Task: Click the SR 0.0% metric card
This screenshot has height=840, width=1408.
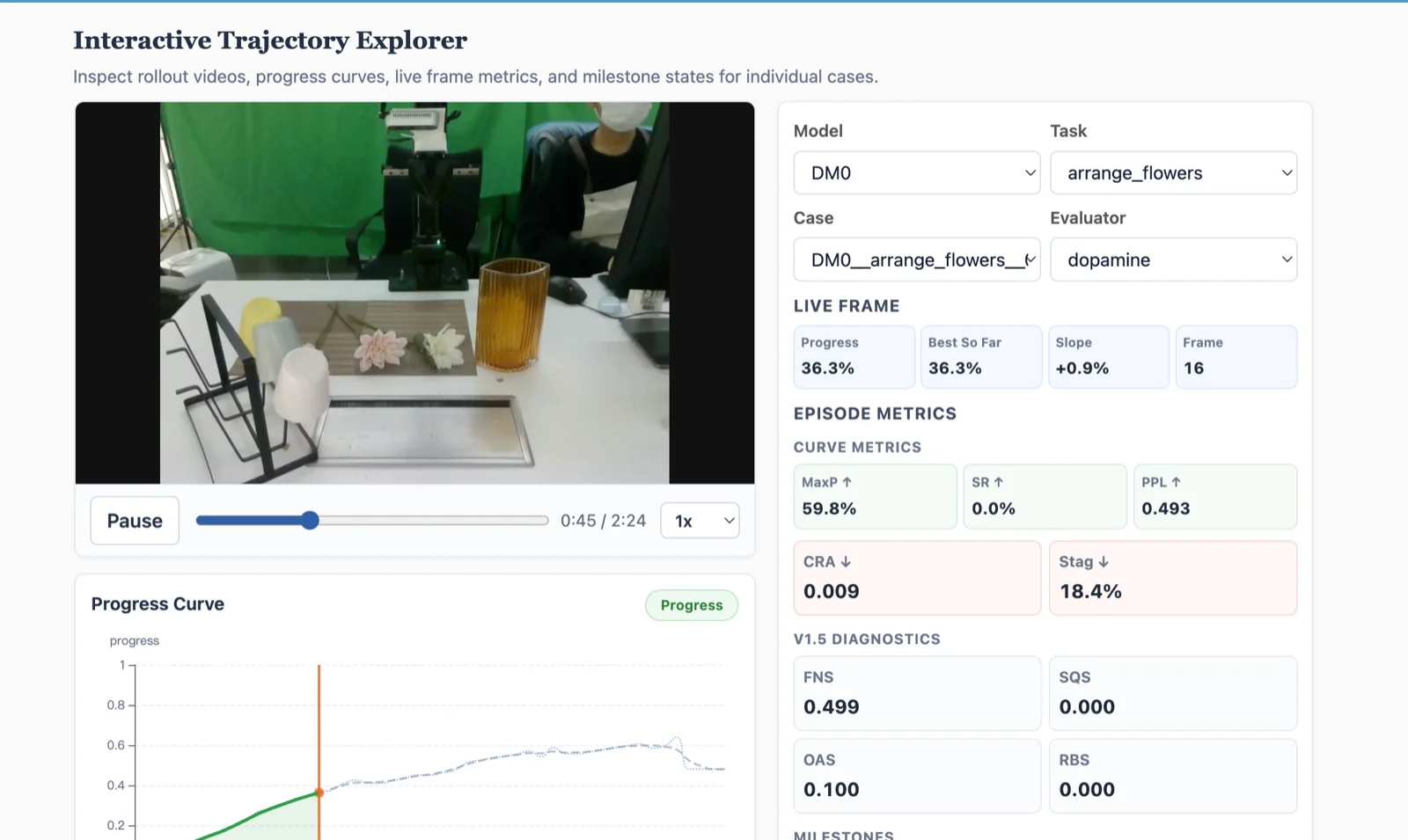Action: tap(1045, 496)
